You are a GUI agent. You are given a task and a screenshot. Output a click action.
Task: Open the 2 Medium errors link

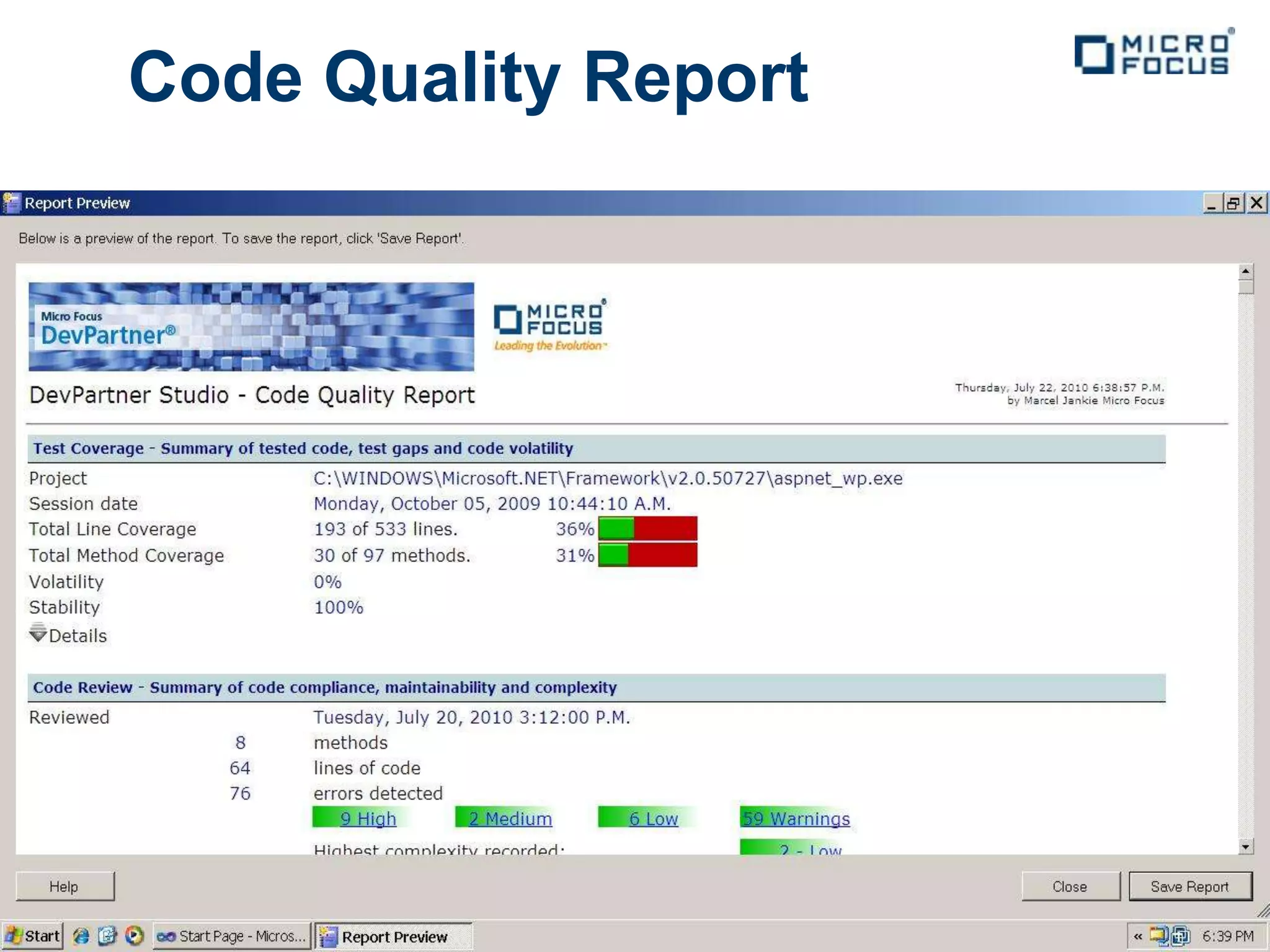pyautogui.click(x=510, y=818)
